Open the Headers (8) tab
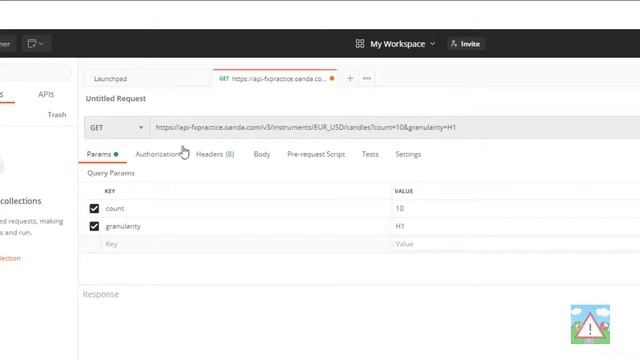Image resolution: width=640 pixels, height=360 pixels. tap(215, 154)
